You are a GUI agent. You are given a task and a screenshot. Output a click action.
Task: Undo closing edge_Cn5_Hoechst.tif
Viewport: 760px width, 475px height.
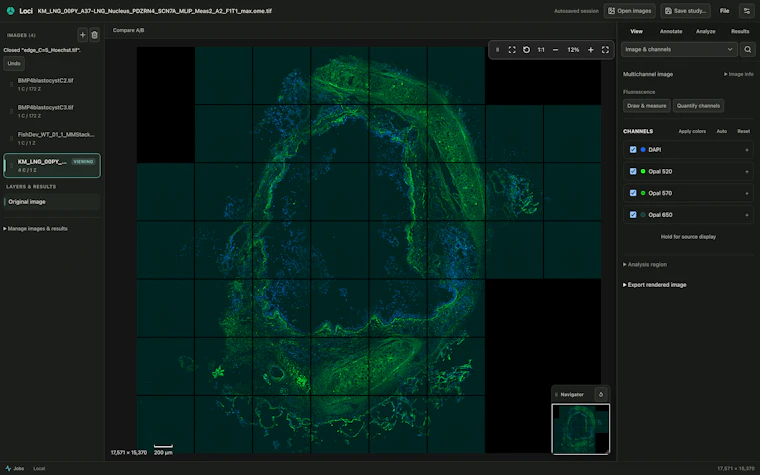click(x=14, y=63)
